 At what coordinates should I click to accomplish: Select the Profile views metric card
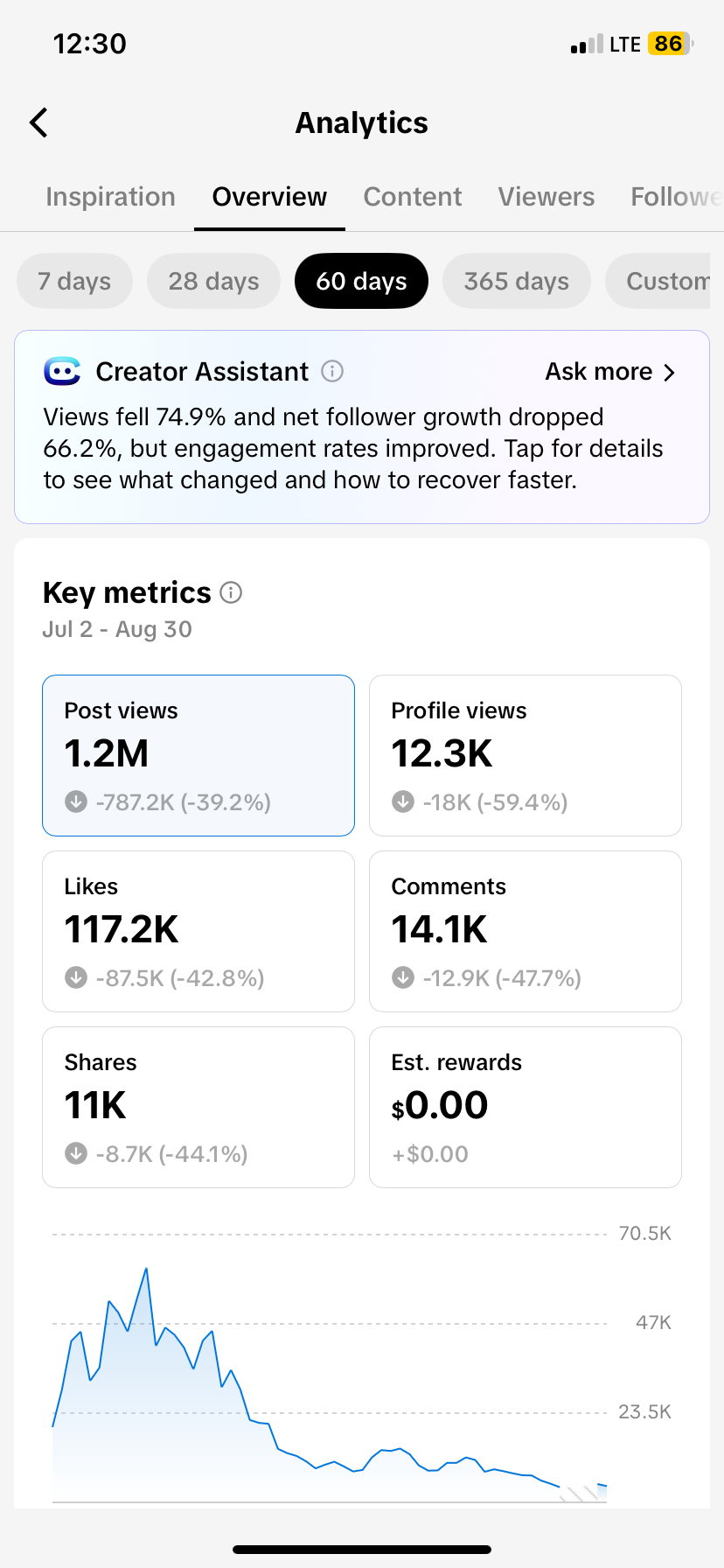point(526,755)
